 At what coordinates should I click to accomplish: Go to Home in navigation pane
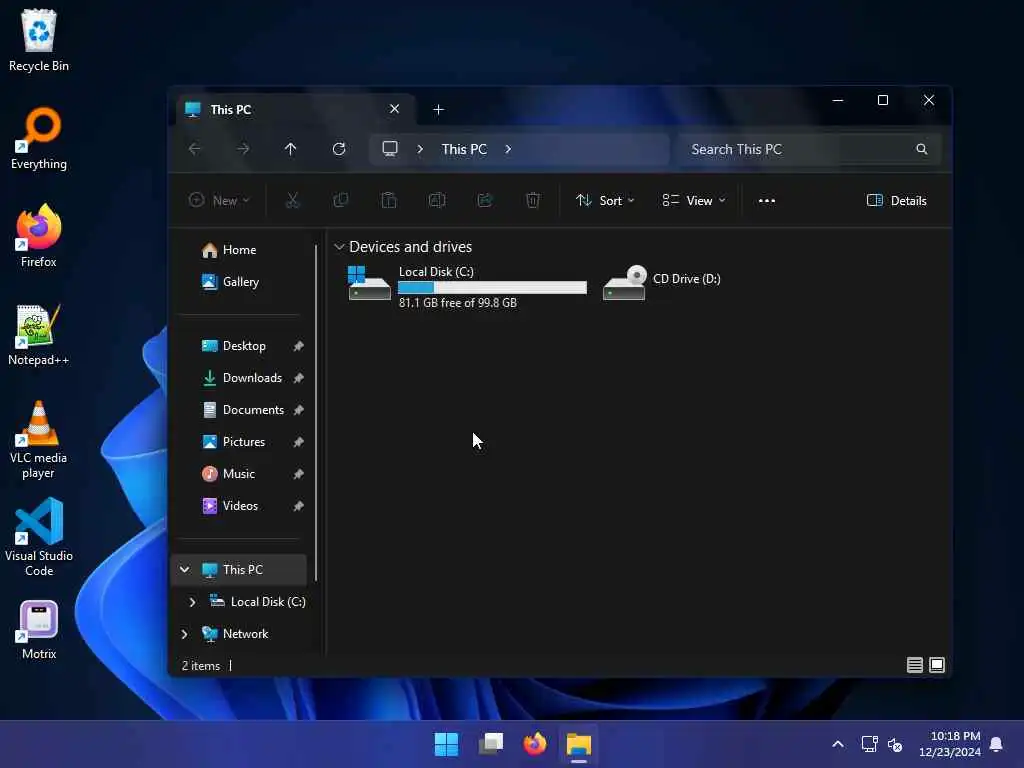point(239,250)
